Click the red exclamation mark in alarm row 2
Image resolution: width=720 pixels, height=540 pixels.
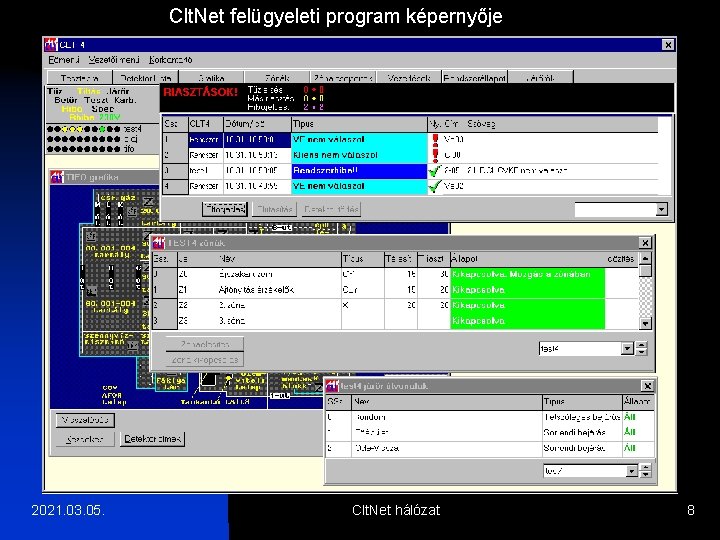435,155
